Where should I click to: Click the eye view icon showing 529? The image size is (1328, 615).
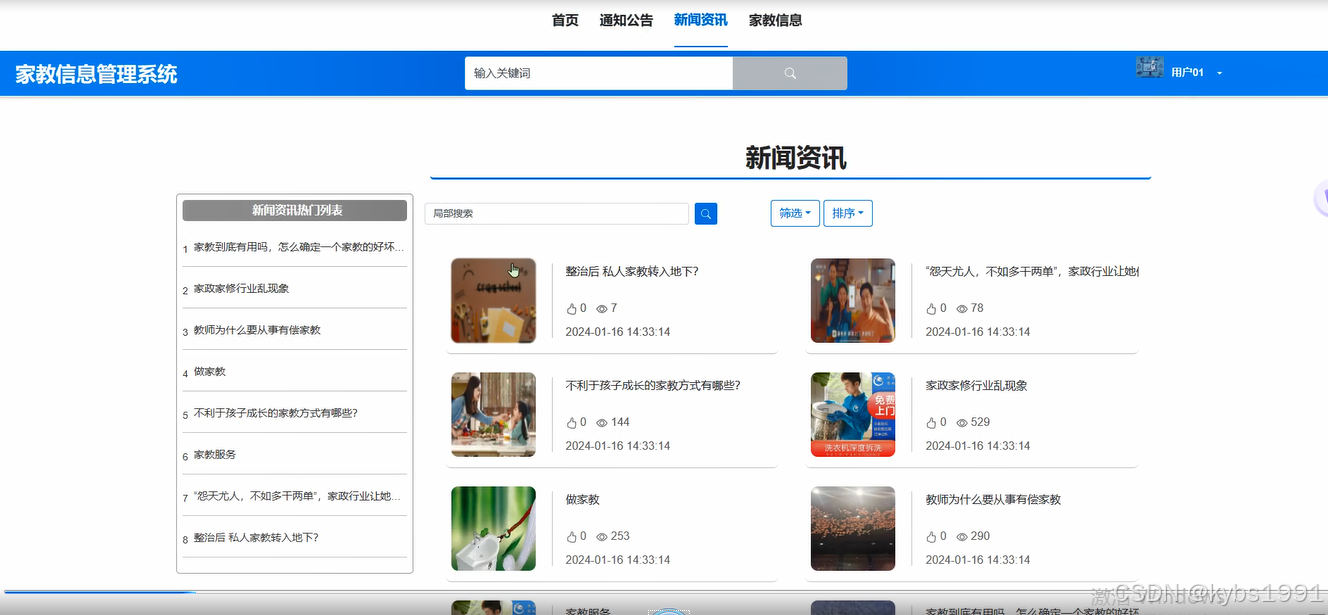[962, 423]
